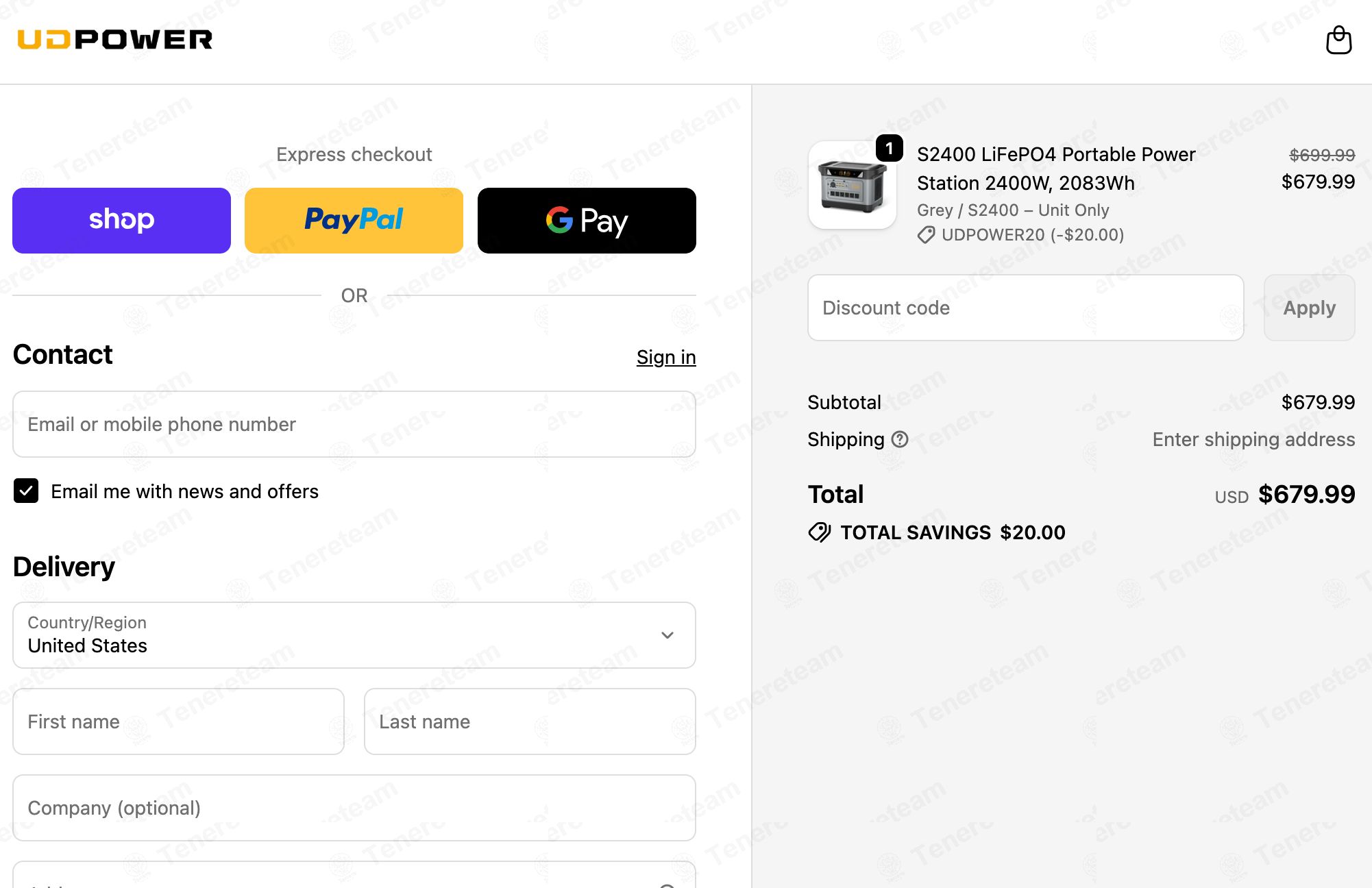
Task: Open the Sign in link
Action: point(666,357)
